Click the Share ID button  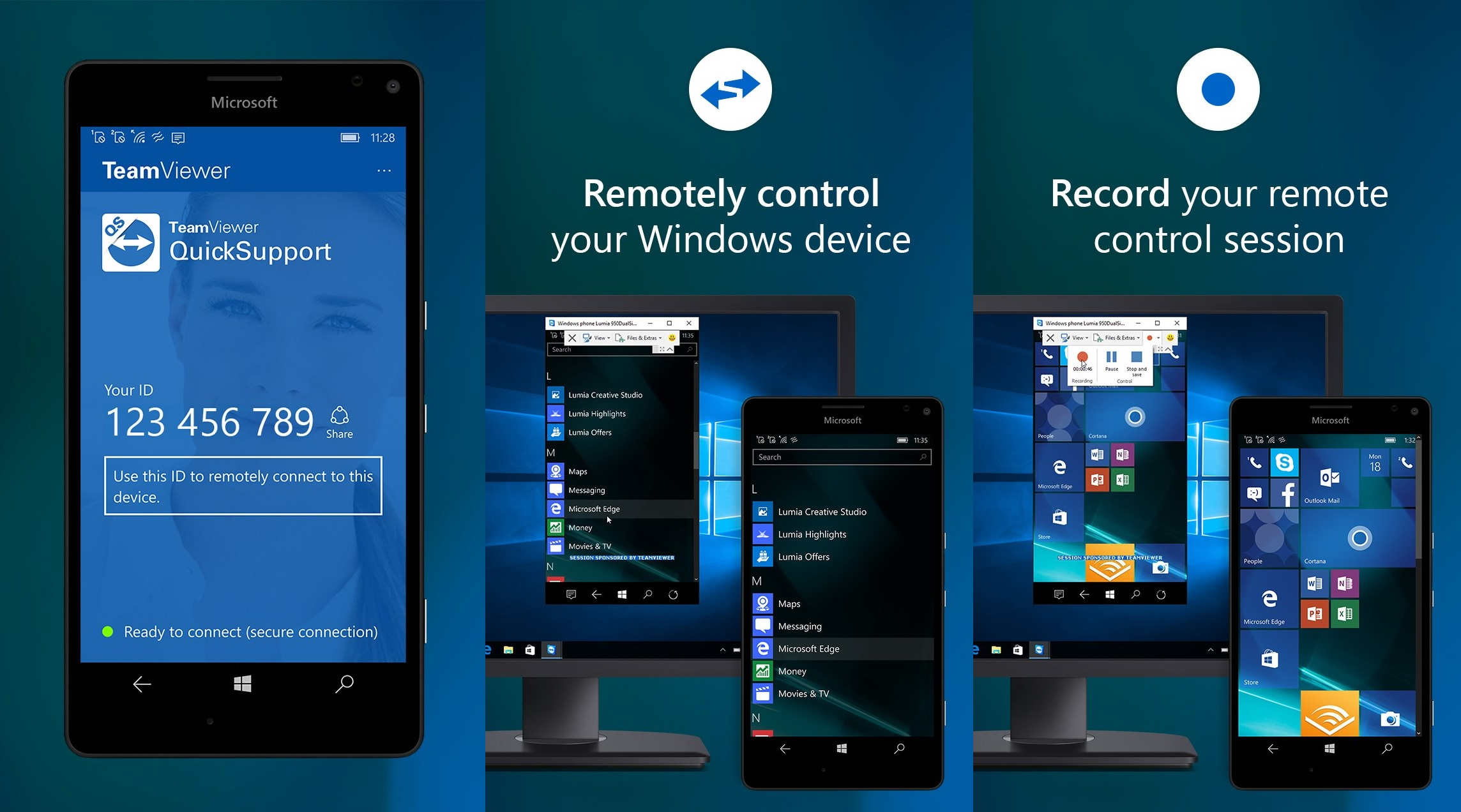(339, 424)
